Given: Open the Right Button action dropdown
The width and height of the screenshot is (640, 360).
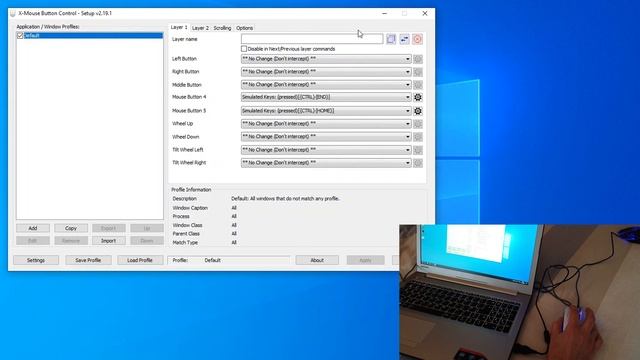Looking at the screenshot, I should [326, 72].
